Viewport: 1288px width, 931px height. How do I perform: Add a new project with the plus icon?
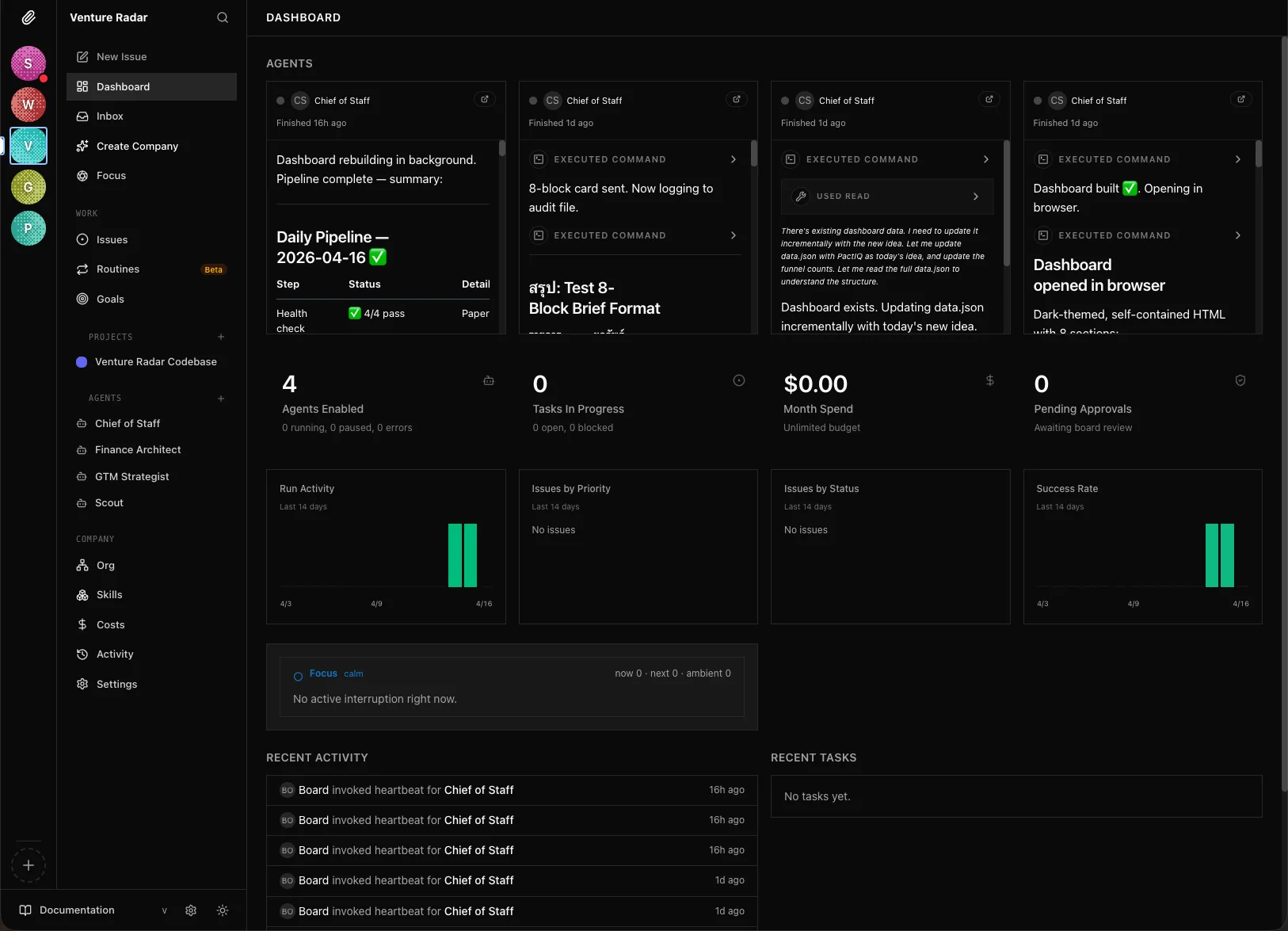[x=220, y=337]
